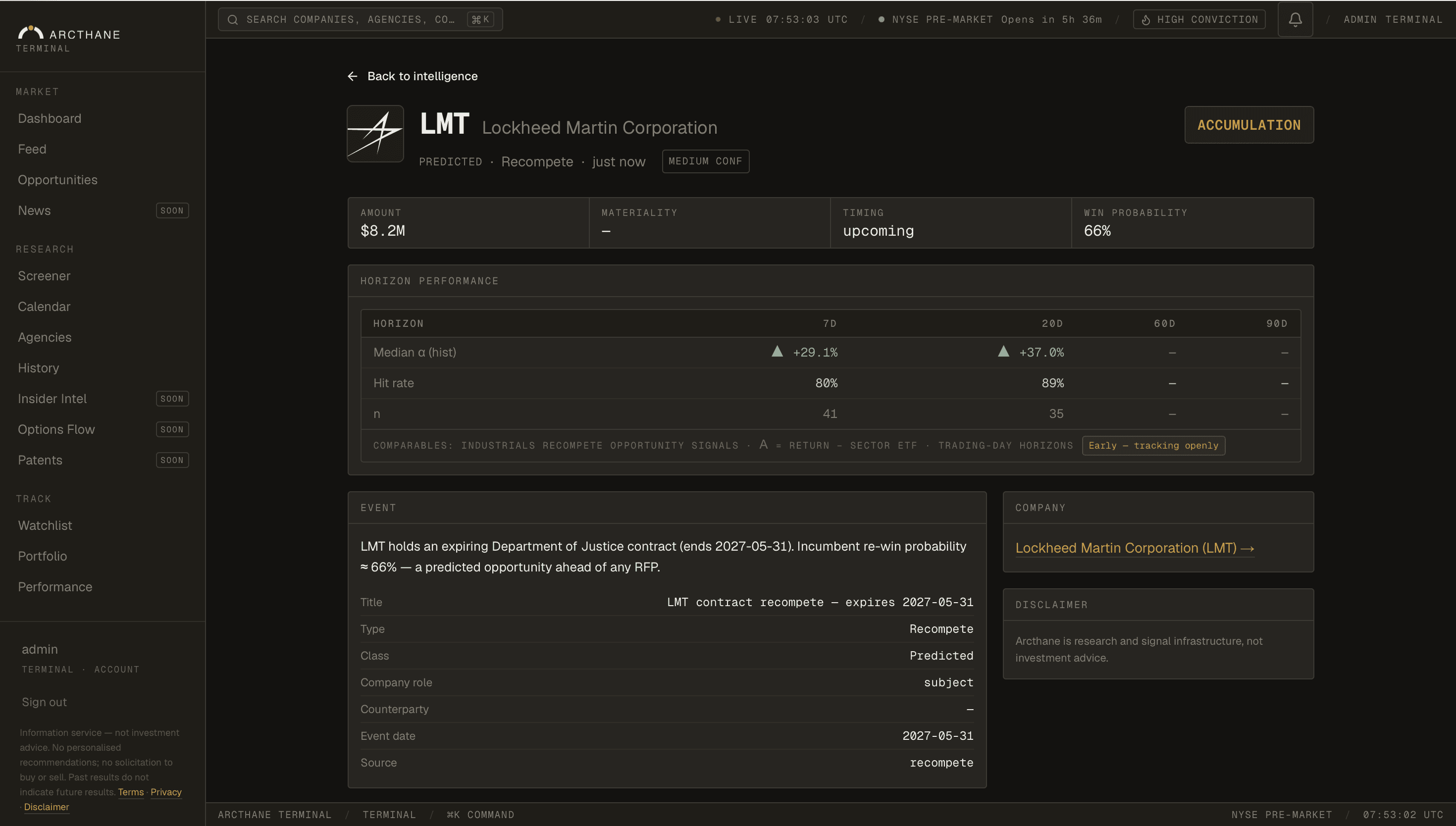Viewport: 1456px width, 826px height.
Task: Click the ⌘K shortcut badge in search
Action: click(480, 20)
